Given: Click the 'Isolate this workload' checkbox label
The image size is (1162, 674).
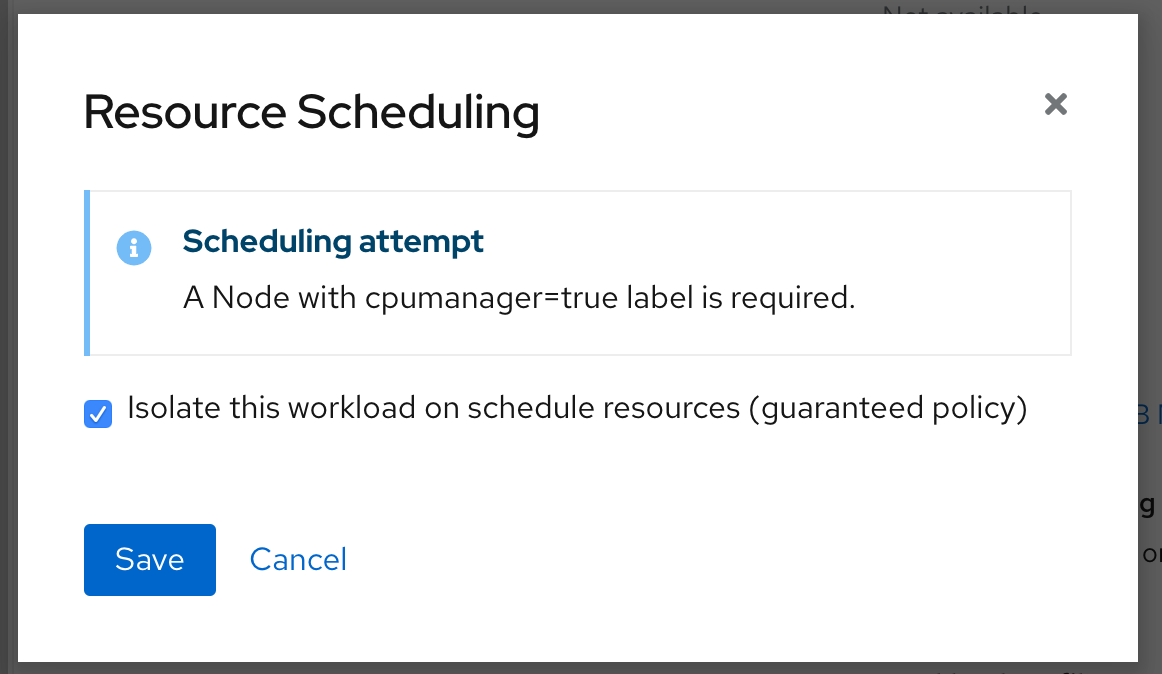Looking at the screenshot, I should pyautogui.click(x=577, y=409).
